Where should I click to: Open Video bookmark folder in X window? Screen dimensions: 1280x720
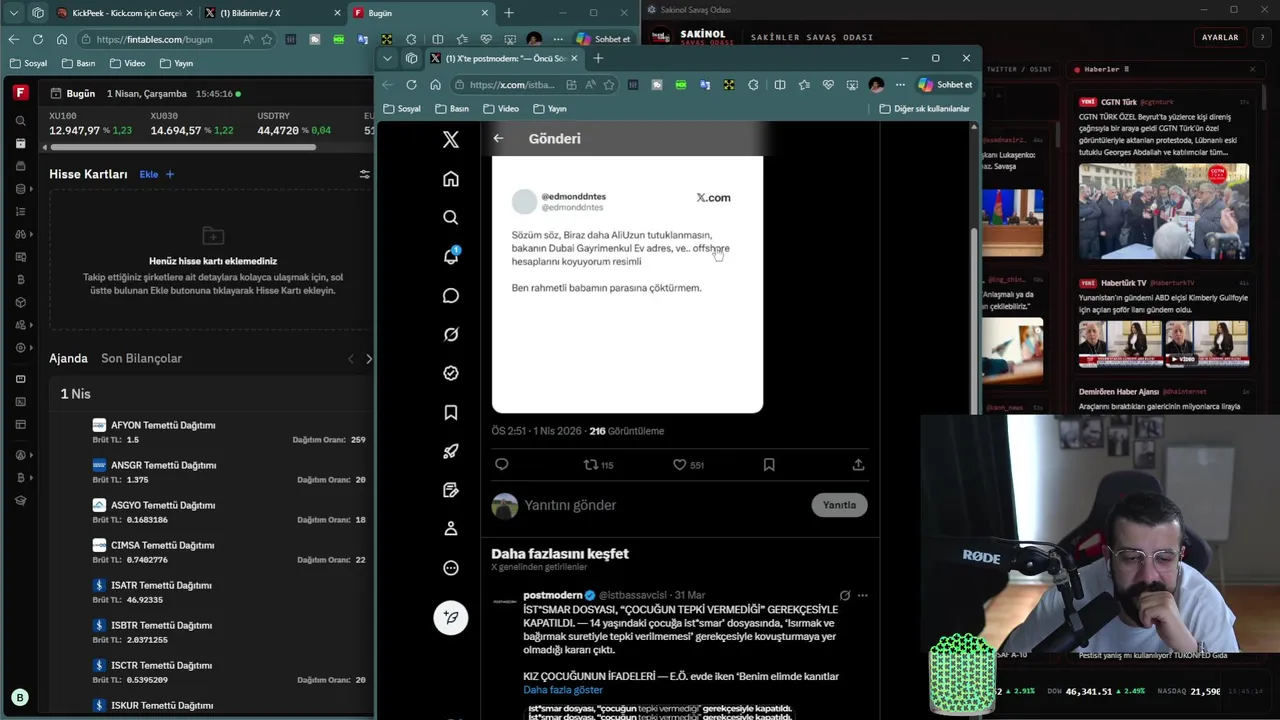[501, 108]
